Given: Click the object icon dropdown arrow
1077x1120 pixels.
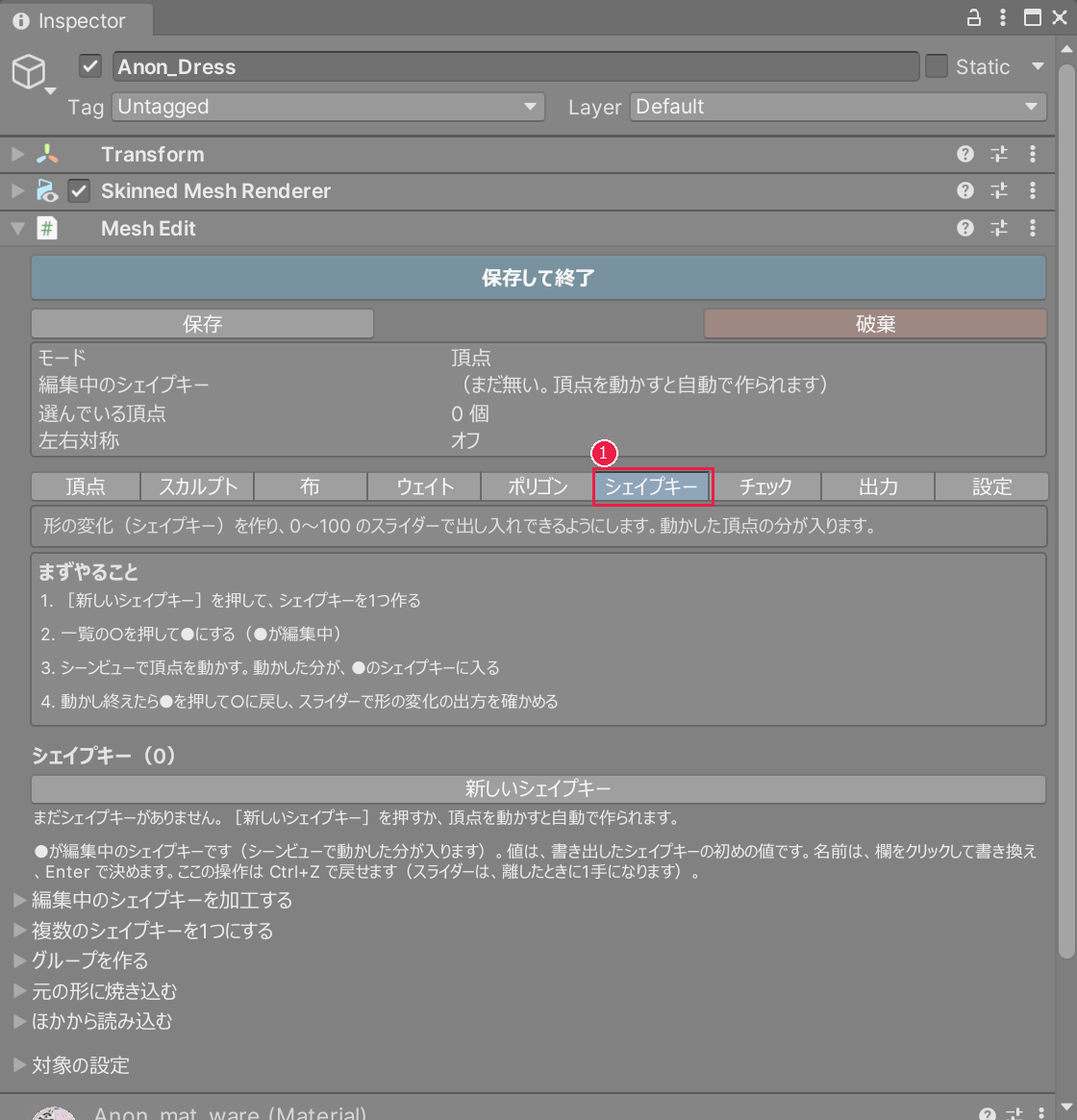Looking at the screenshot, I should click(50, 90).
